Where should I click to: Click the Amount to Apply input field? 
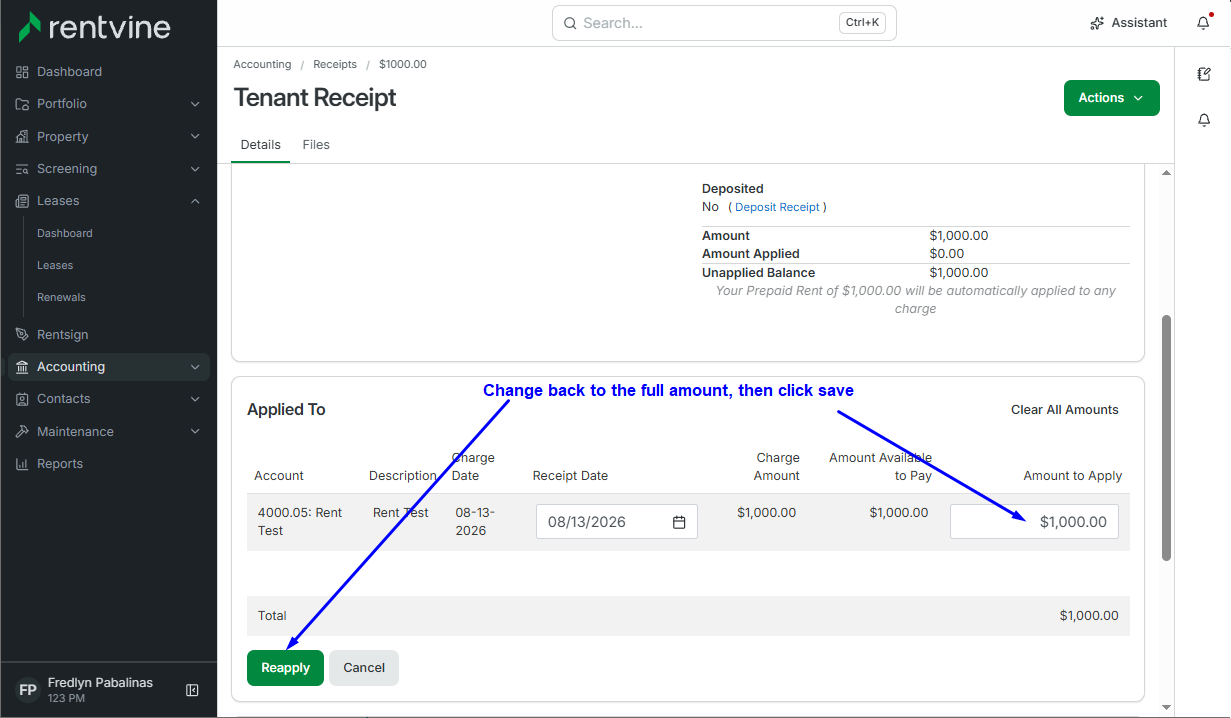click(1034, 522)
